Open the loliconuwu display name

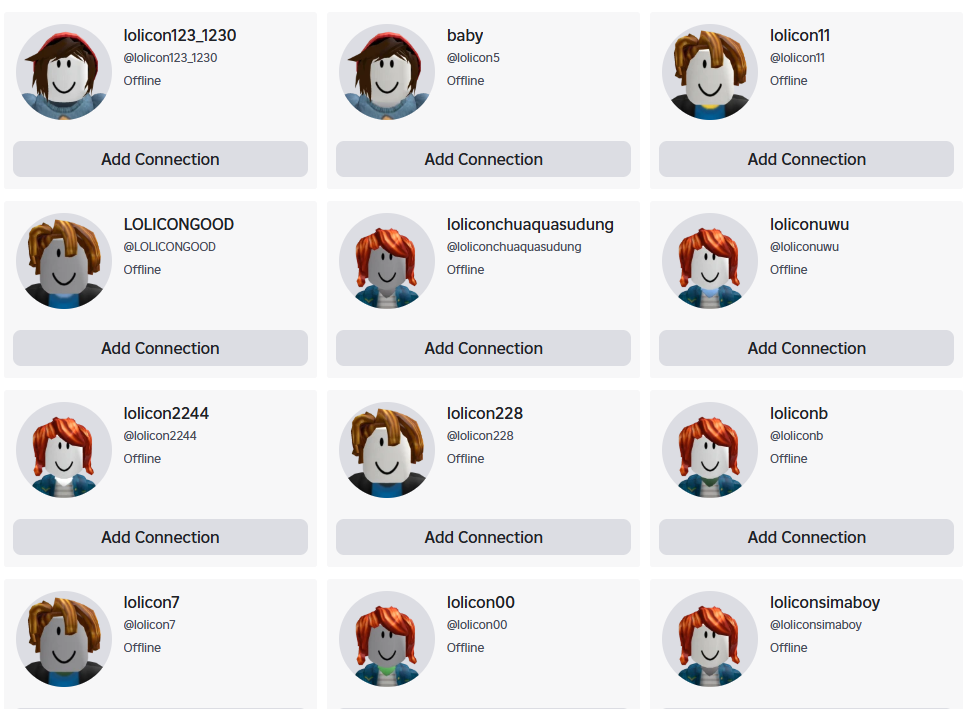click(x=809, y=224)
